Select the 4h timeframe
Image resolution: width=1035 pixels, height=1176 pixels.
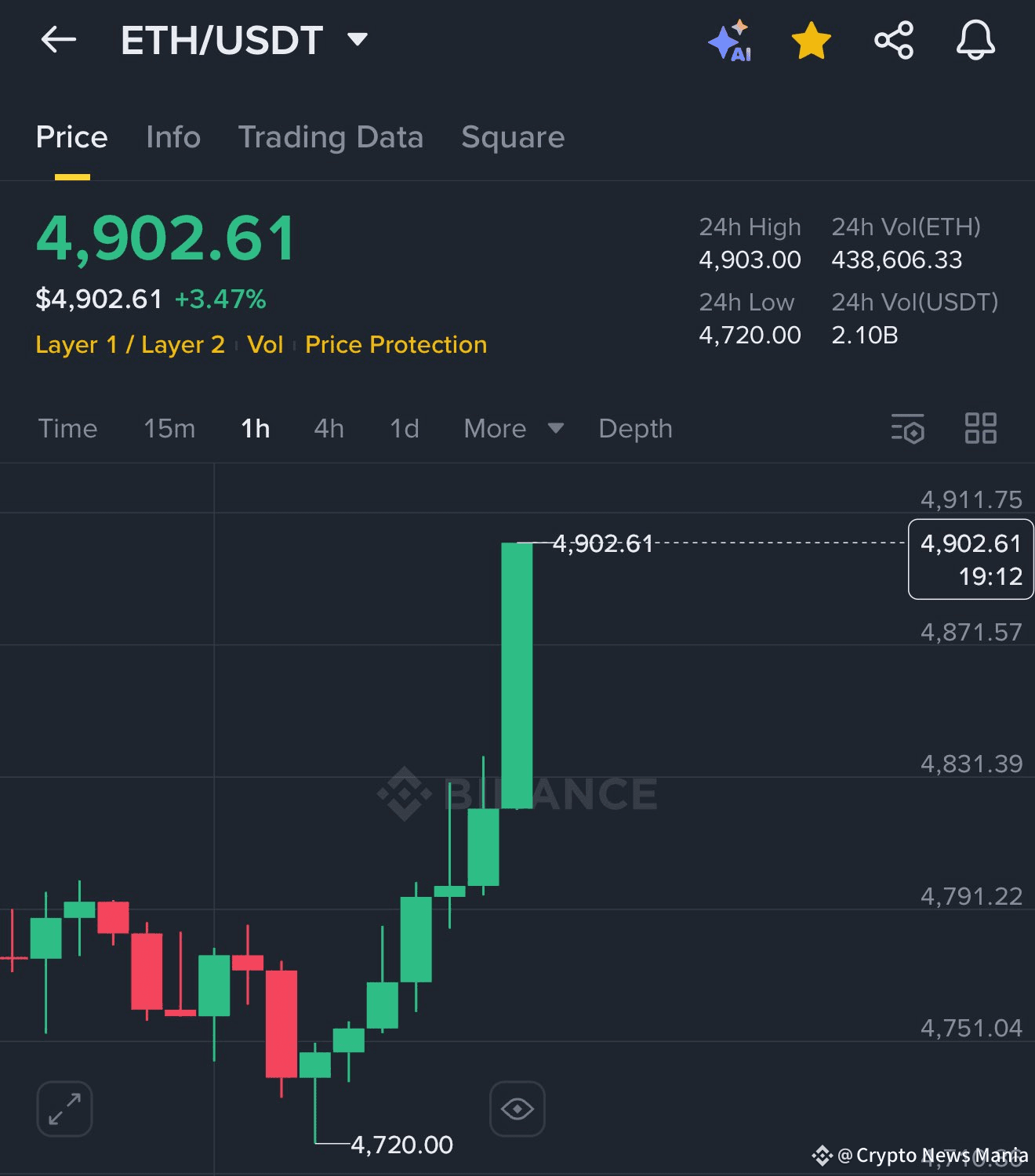[x=329, y=429]
